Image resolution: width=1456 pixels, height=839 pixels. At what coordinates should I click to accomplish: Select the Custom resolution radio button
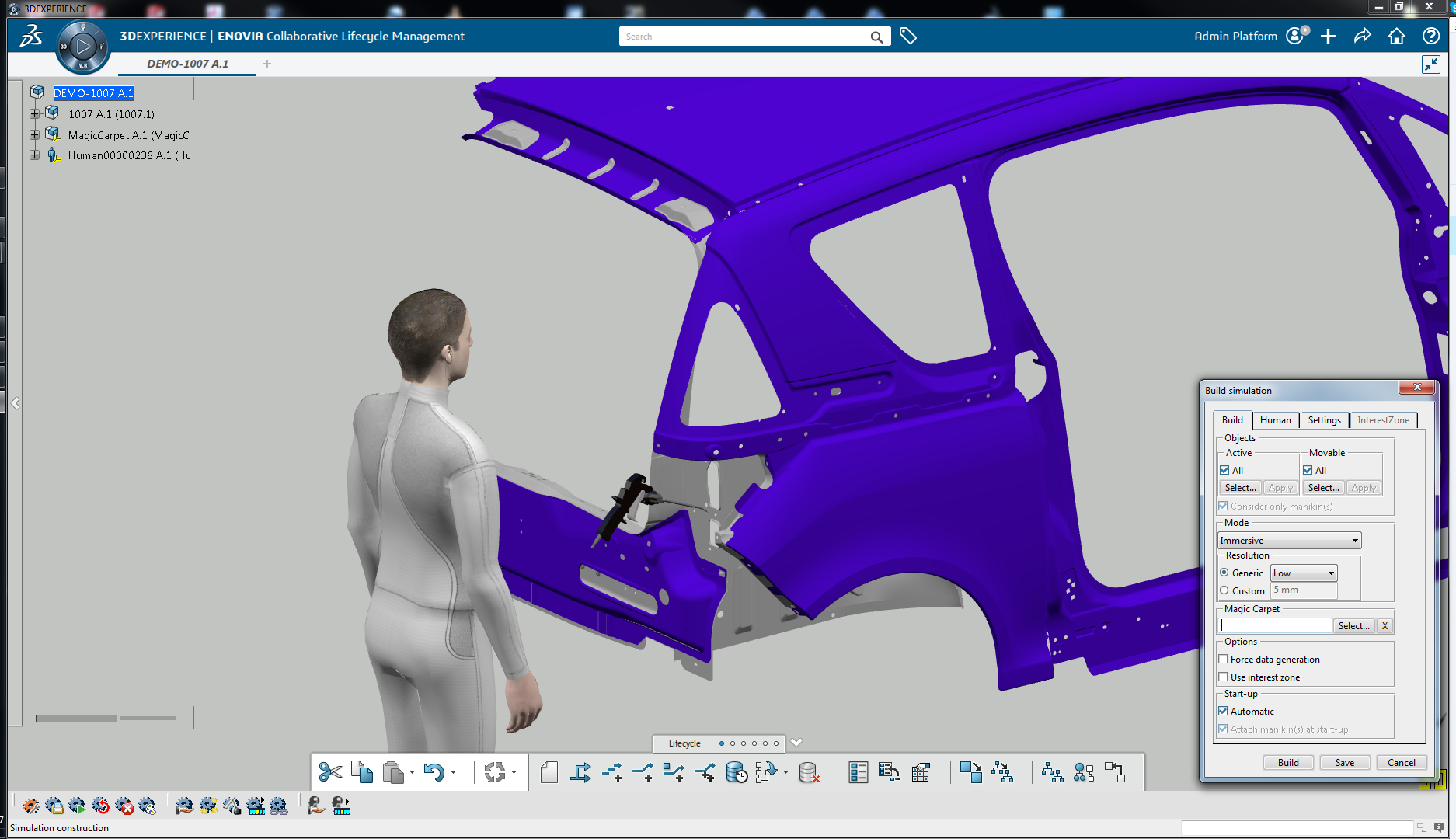(1224, 590)
